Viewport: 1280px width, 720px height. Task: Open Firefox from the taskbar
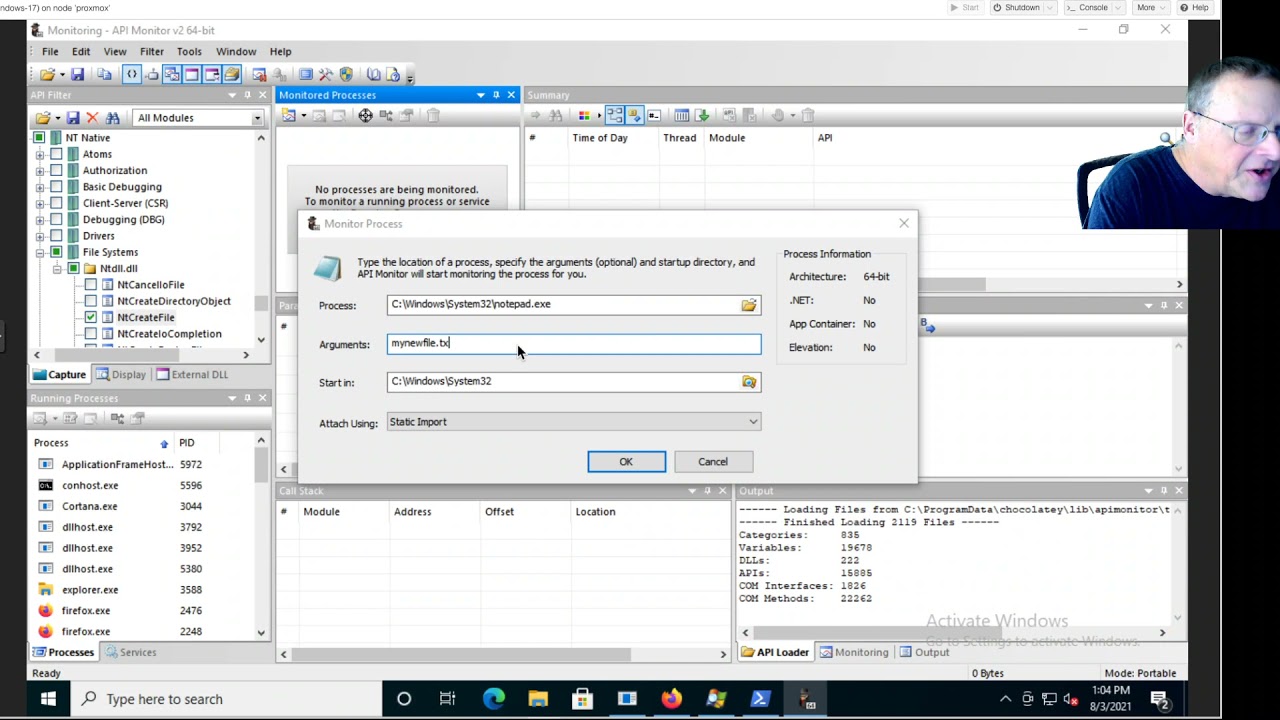(x=671, y=699)
